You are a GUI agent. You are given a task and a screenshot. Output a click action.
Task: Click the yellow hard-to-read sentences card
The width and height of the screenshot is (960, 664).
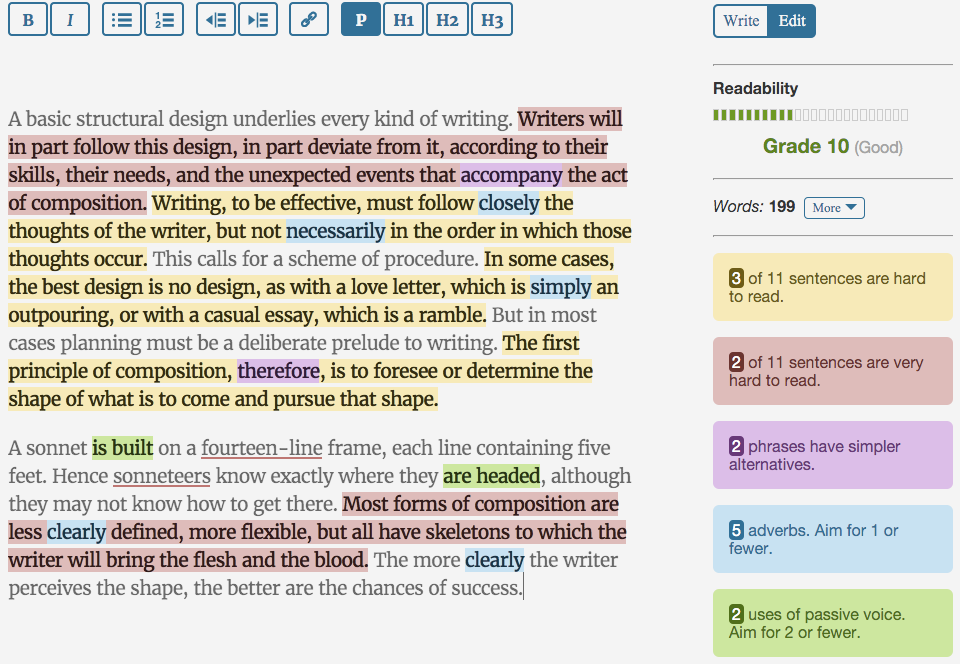[832, 287]
